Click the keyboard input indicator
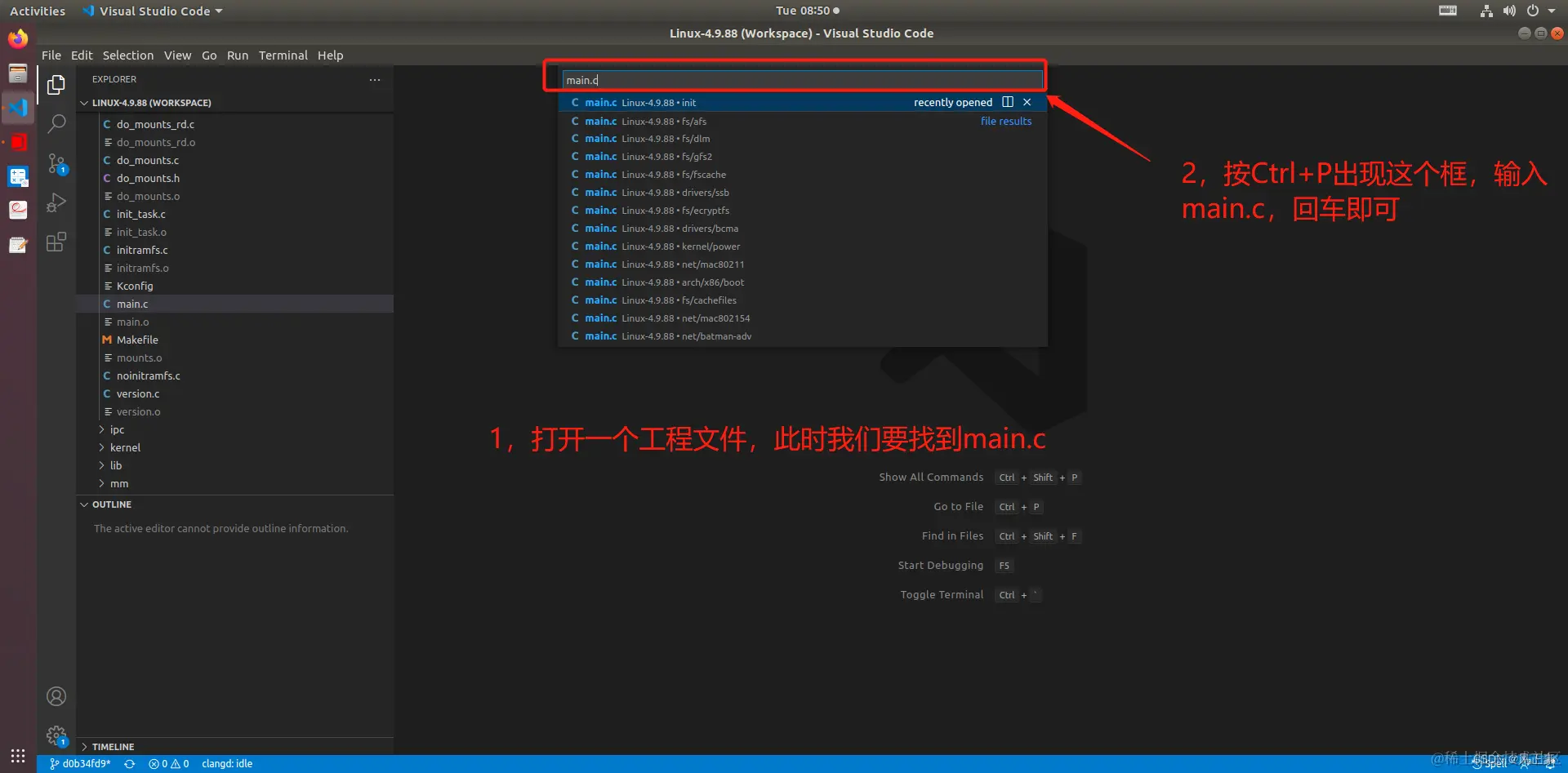This screenshot has height=773, width=1568. pos(1448,11)
